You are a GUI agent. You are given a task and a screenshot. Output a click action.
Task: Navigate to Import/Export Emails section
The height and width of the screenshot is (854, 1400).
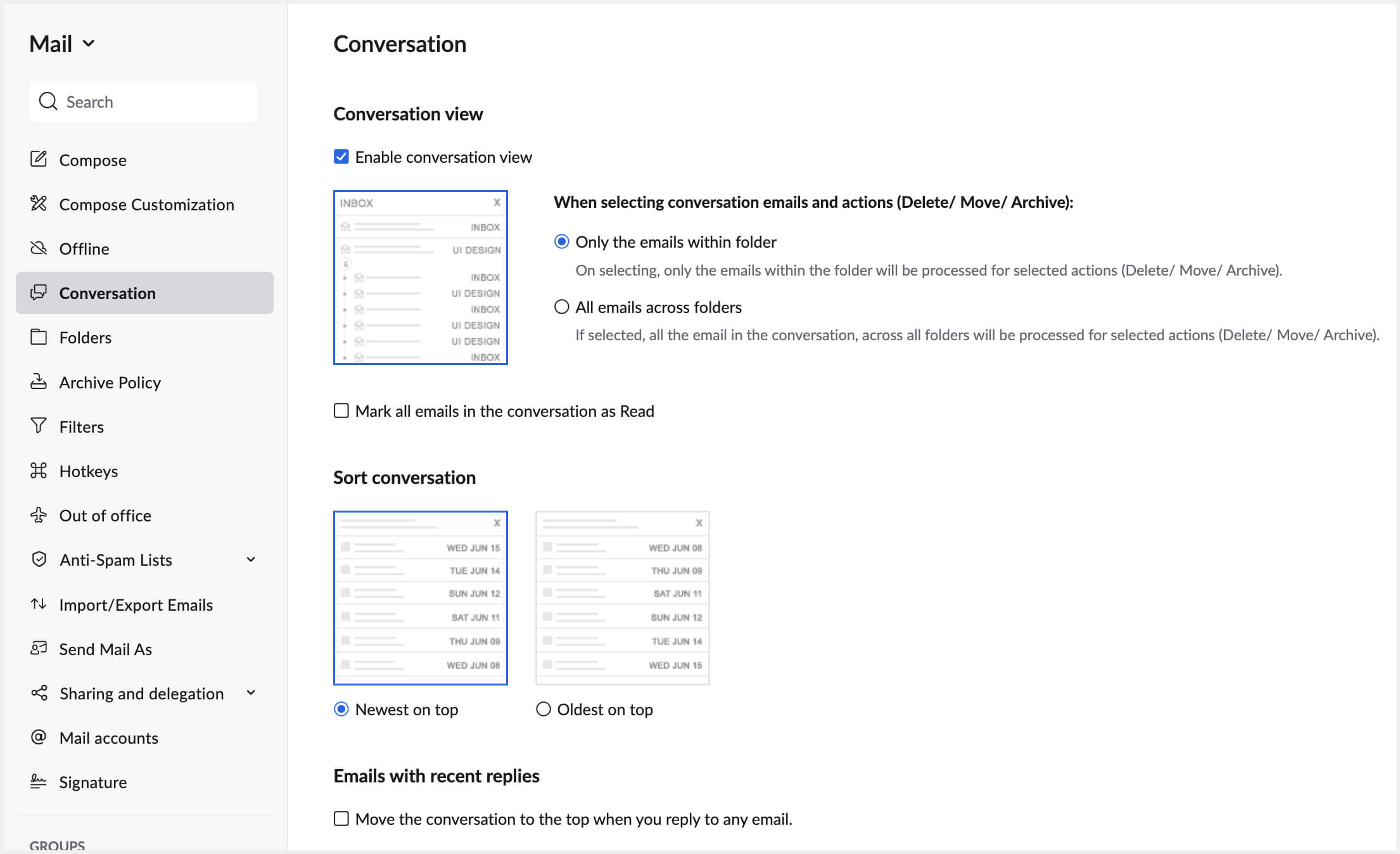pyautogui.click(x=135, y=604)
